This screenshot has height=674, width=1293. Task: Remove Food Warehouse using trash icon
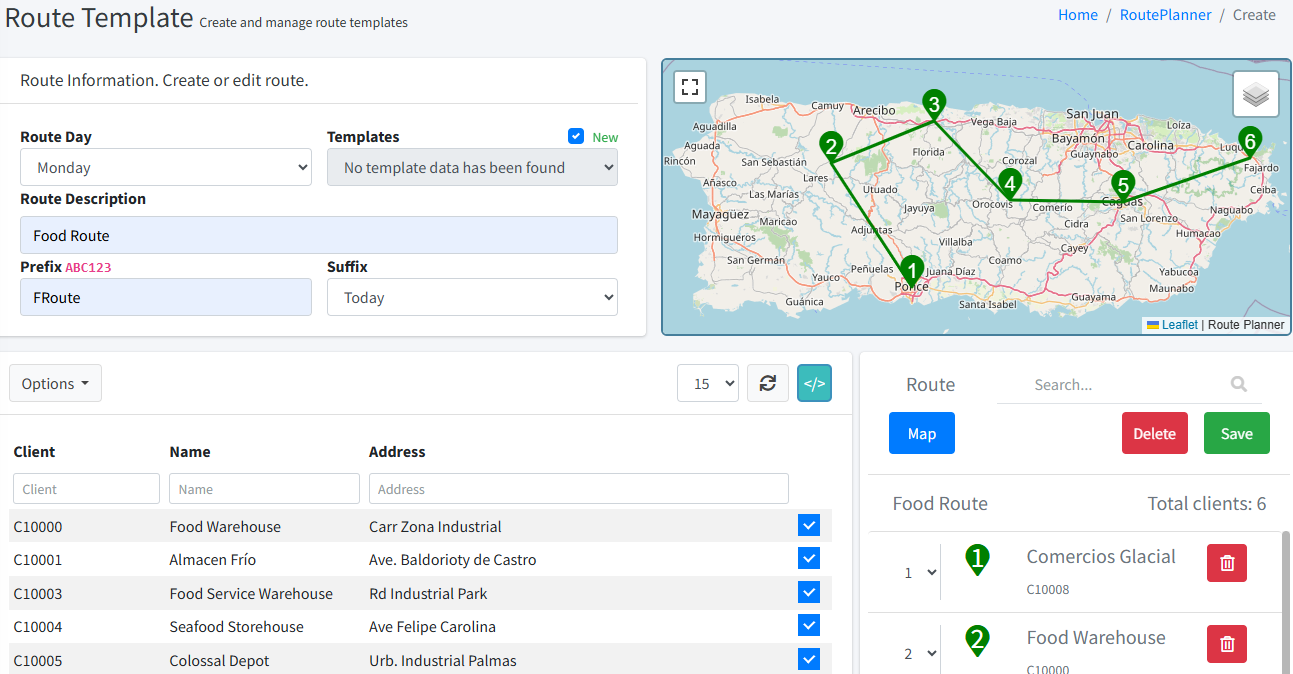tap(1227, 644)
